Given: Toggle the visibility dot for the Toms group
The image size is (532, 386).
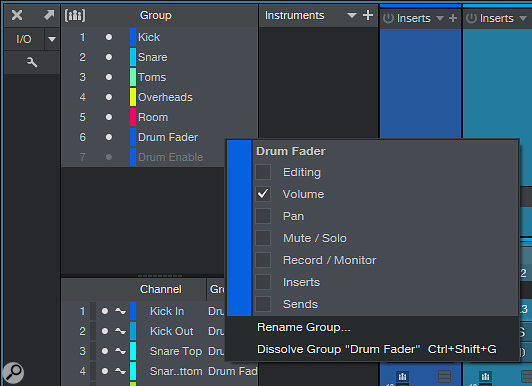Looking at the screenshot, I should coord(109,77).
